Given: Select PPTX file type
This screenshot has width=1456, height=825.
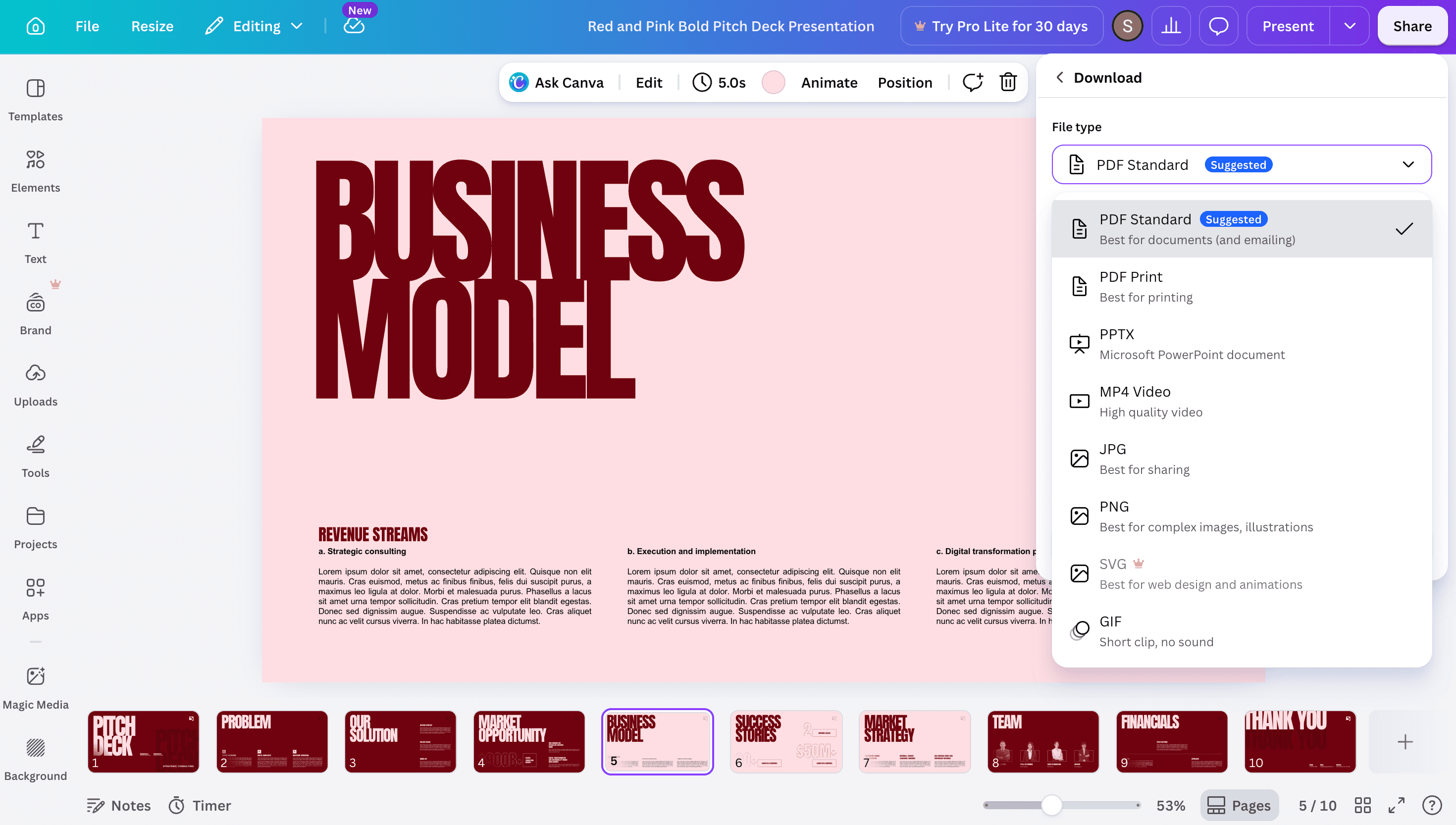Looking at the screenshot, I should pyautogui.click(x=1241, y=344).
